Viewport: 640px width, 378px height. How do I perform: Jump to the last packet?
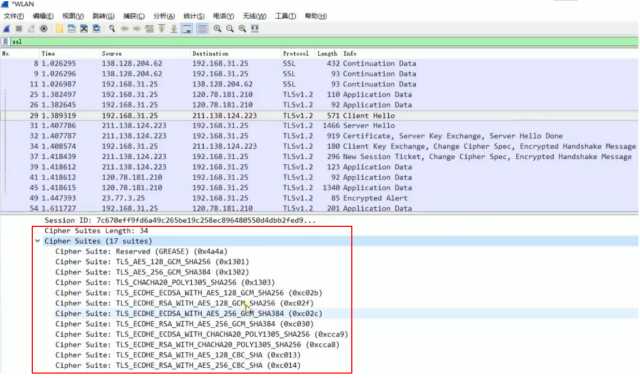(x=174, y=29)
